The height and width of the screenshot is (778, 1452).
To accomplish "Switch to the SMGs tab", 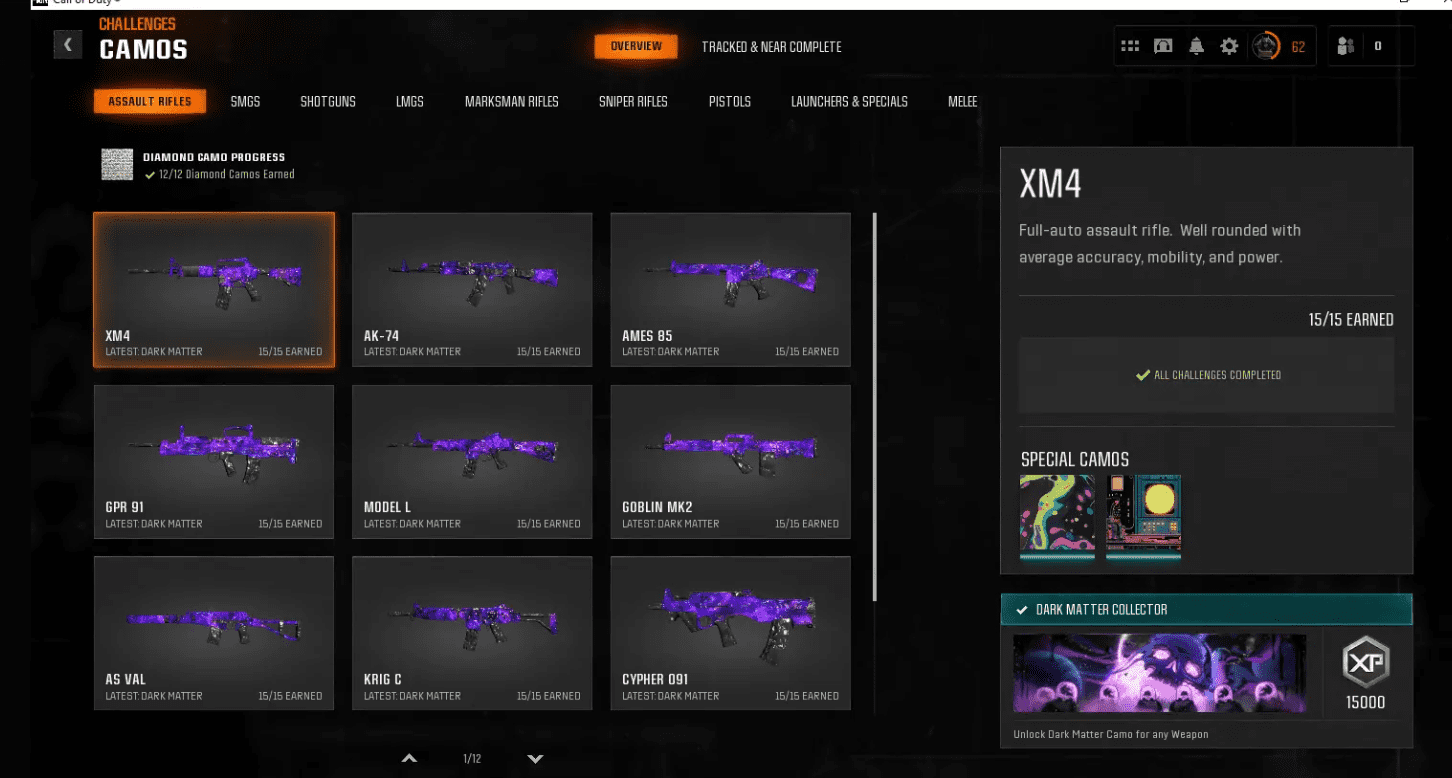I will [245, 101].
